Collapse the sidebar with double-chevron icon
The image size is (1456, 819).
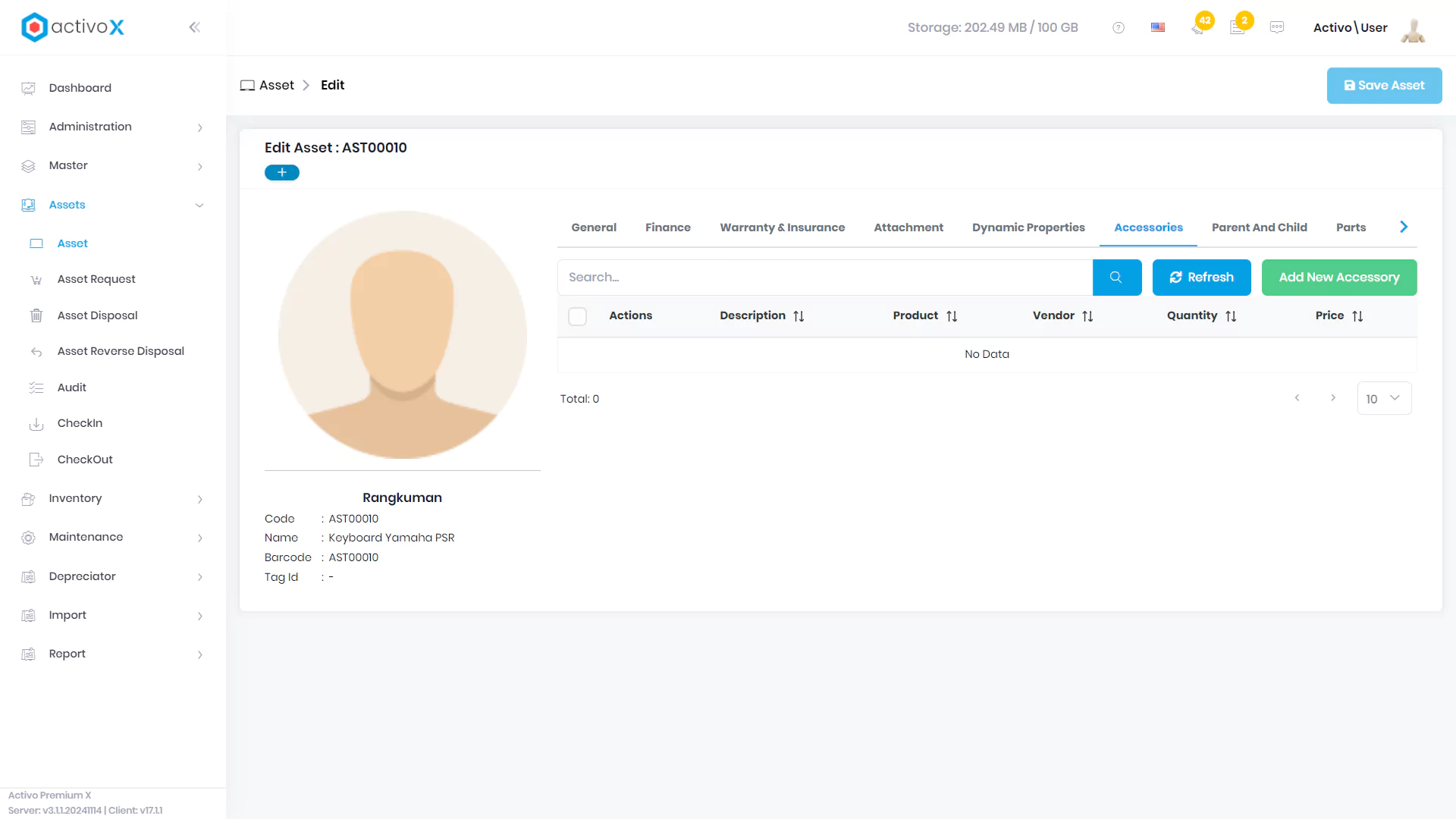coord(195,27)
